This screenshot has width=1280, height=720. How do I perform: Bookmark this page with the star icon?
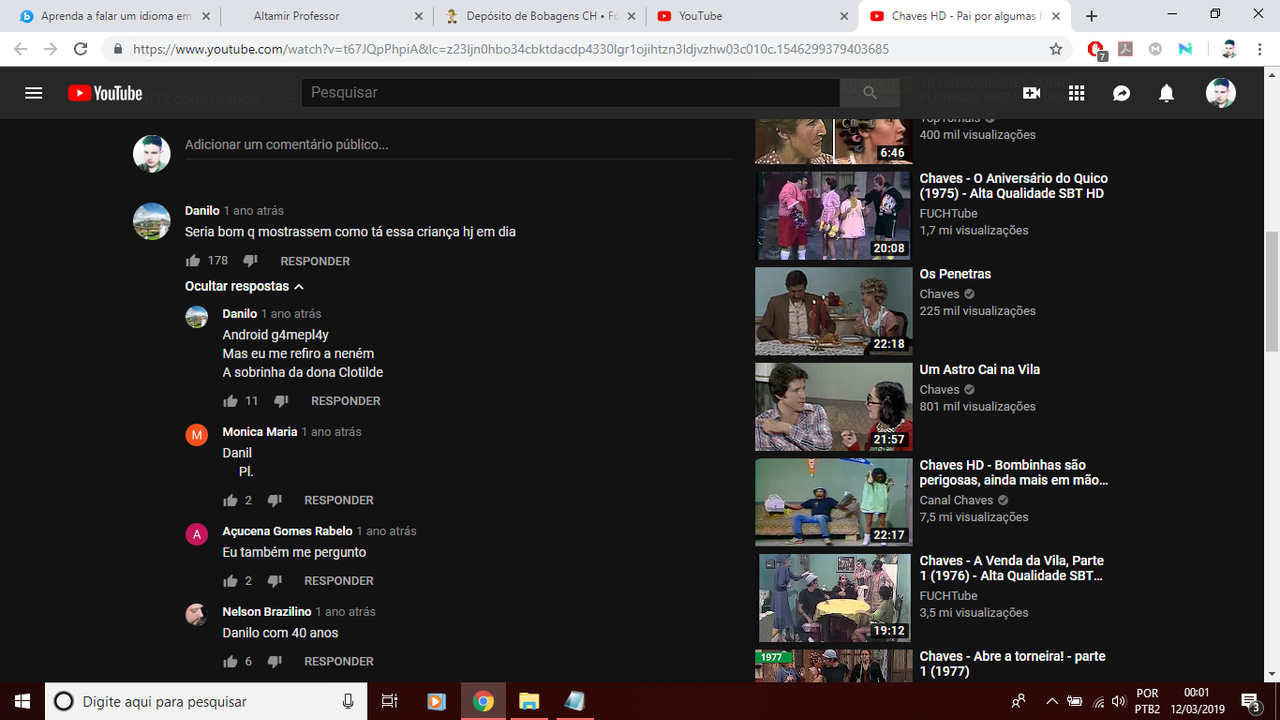point(1056,49)
